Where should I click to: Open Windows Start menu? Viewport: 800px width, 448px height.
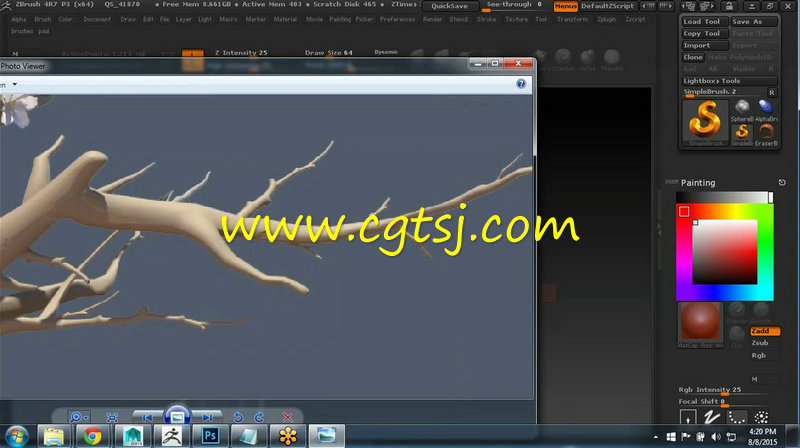[17, 436]
